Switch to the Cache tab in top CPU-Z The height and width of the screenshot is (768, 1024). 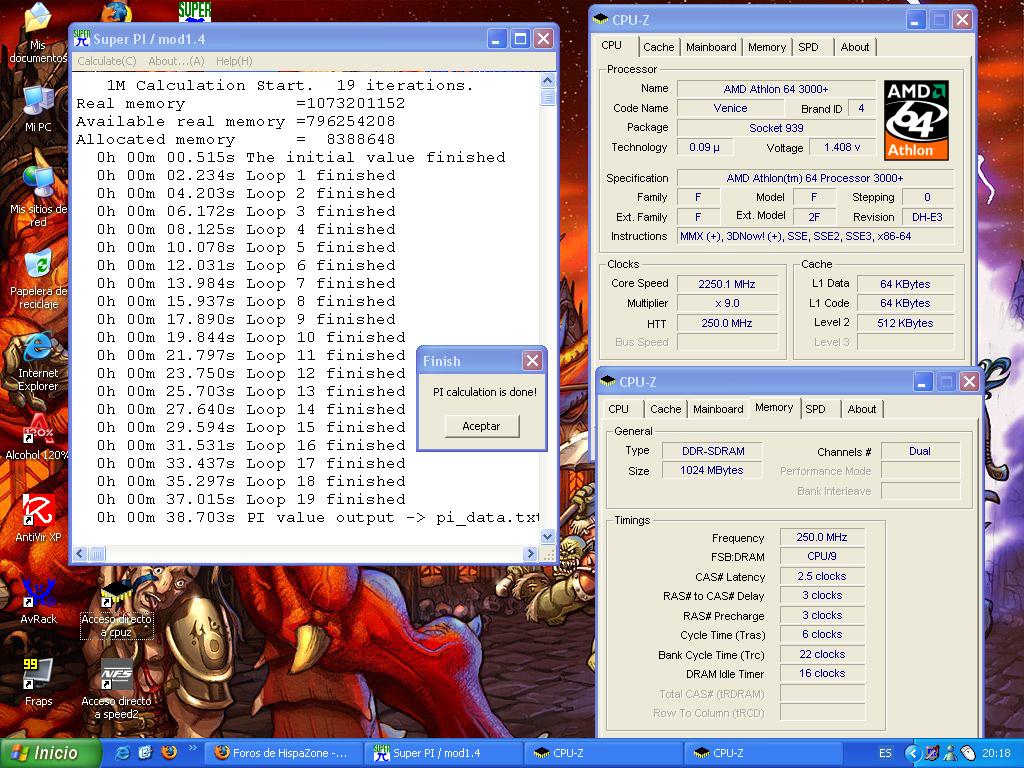click(x=658, y=47)
